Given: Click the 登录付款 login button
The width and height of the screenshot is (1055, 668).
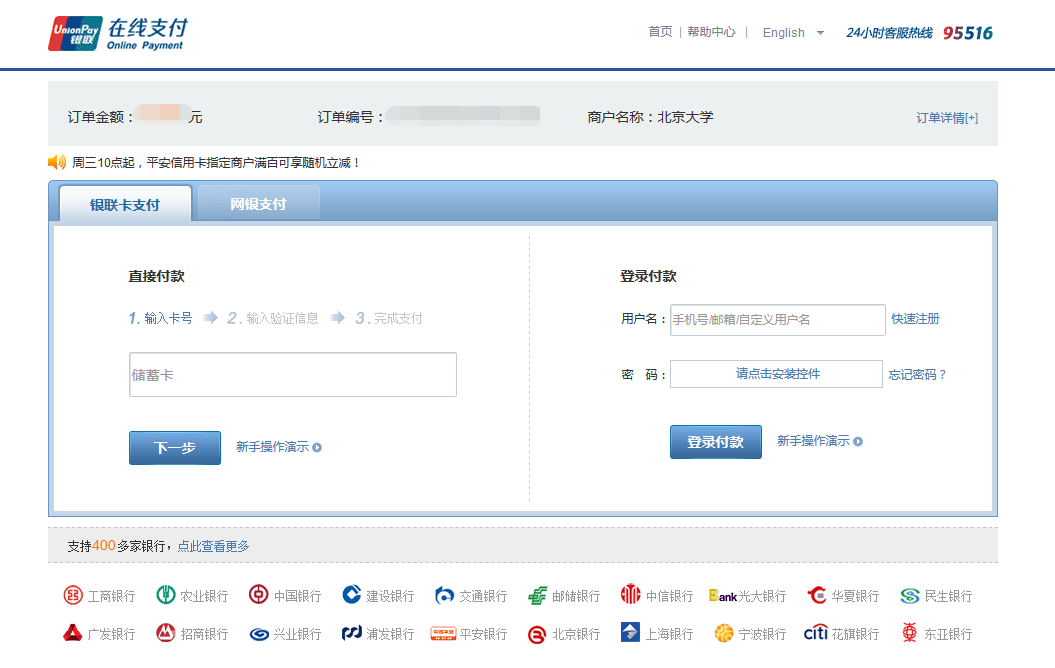Looking at the screenshot, I should [715, 442].
